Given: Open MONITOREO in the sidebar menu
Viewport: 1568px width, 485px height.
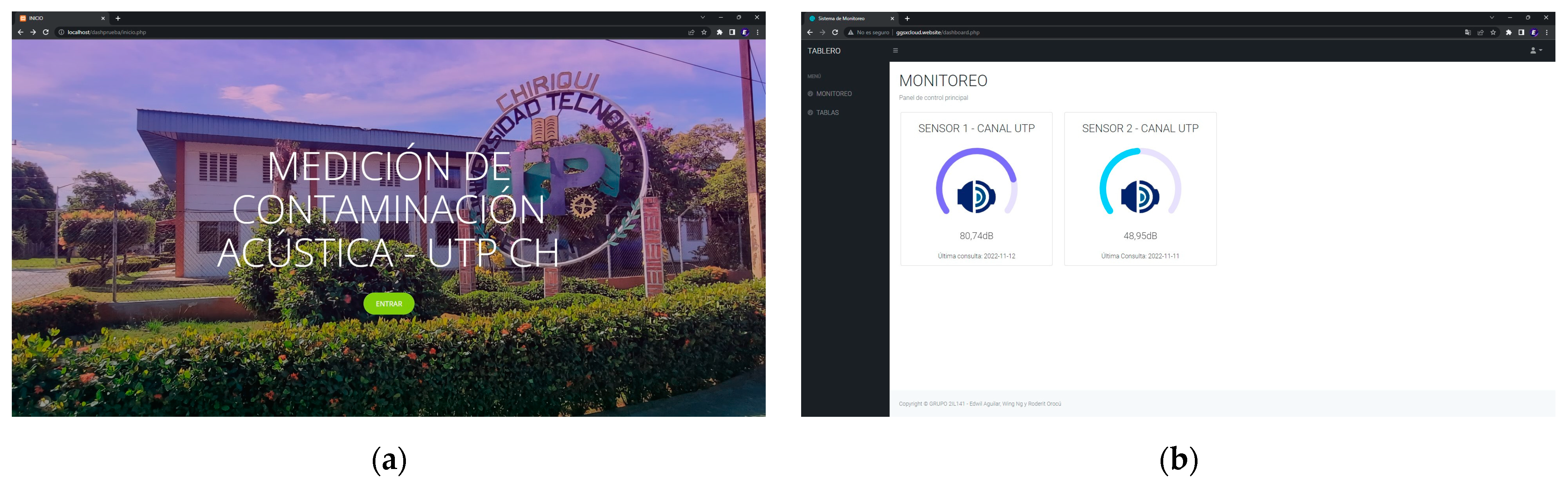Looking at the screenshot, I should [x=833, y=94].
